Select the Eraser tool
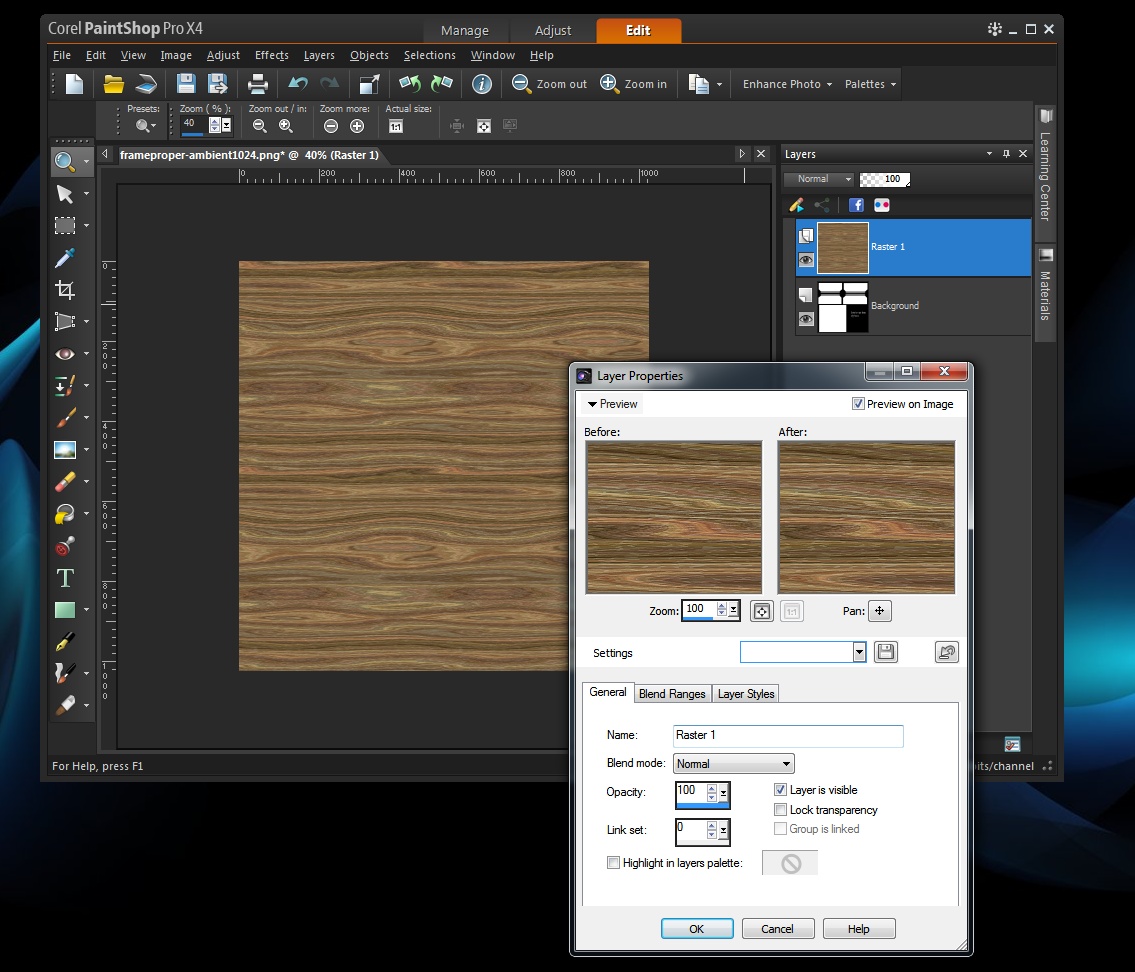1135x972 pixels. coord(65,482)
